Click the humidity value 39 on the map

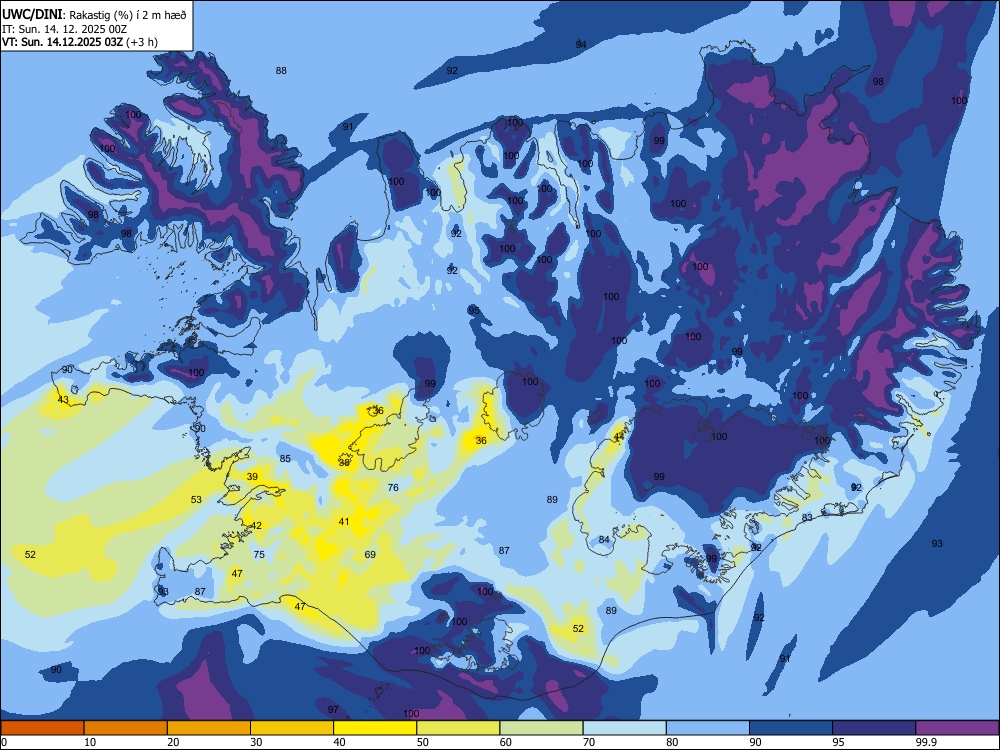point(253,477)
